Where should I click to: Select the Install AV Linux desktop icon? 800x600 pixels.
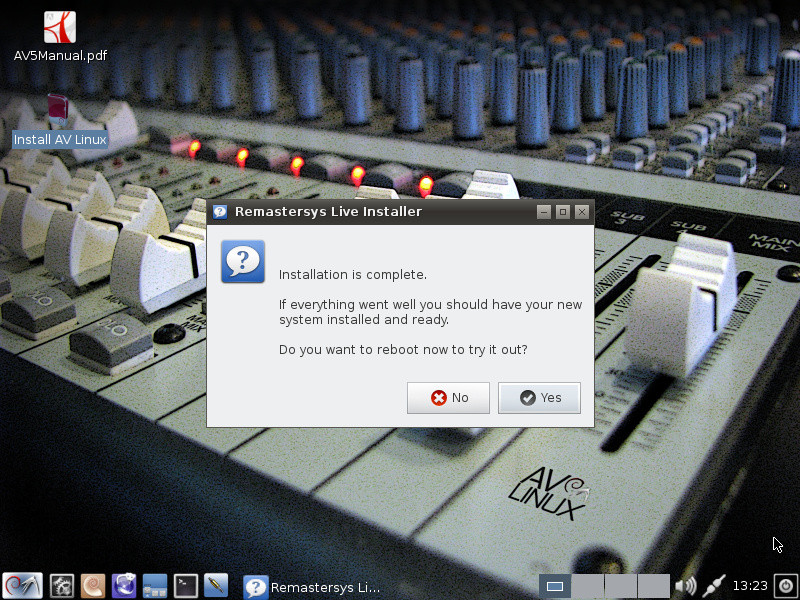click(x=60, y=121)
